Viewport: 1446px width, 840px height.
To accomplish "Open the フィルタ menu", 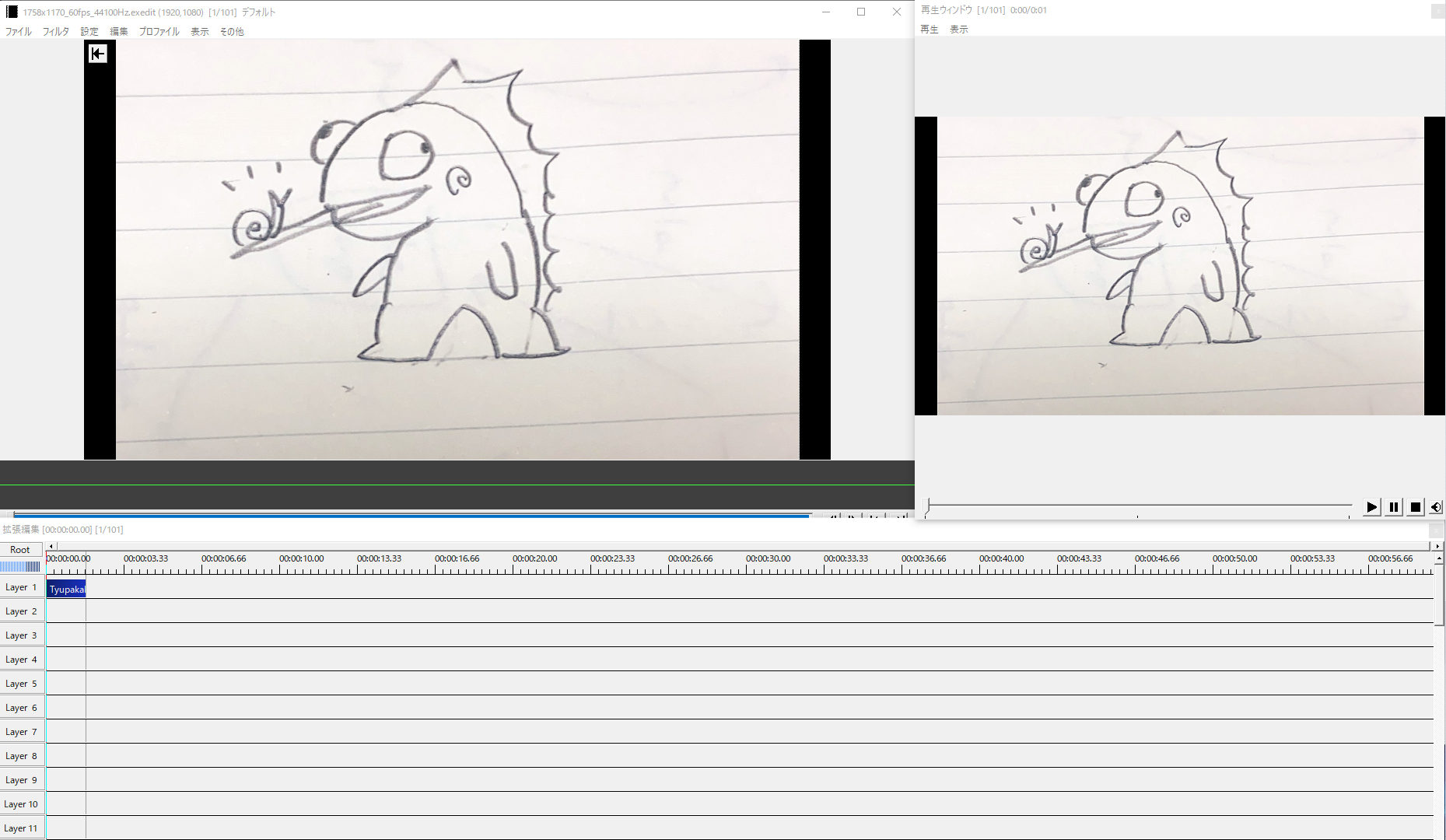I will click(x=55, y=32).
